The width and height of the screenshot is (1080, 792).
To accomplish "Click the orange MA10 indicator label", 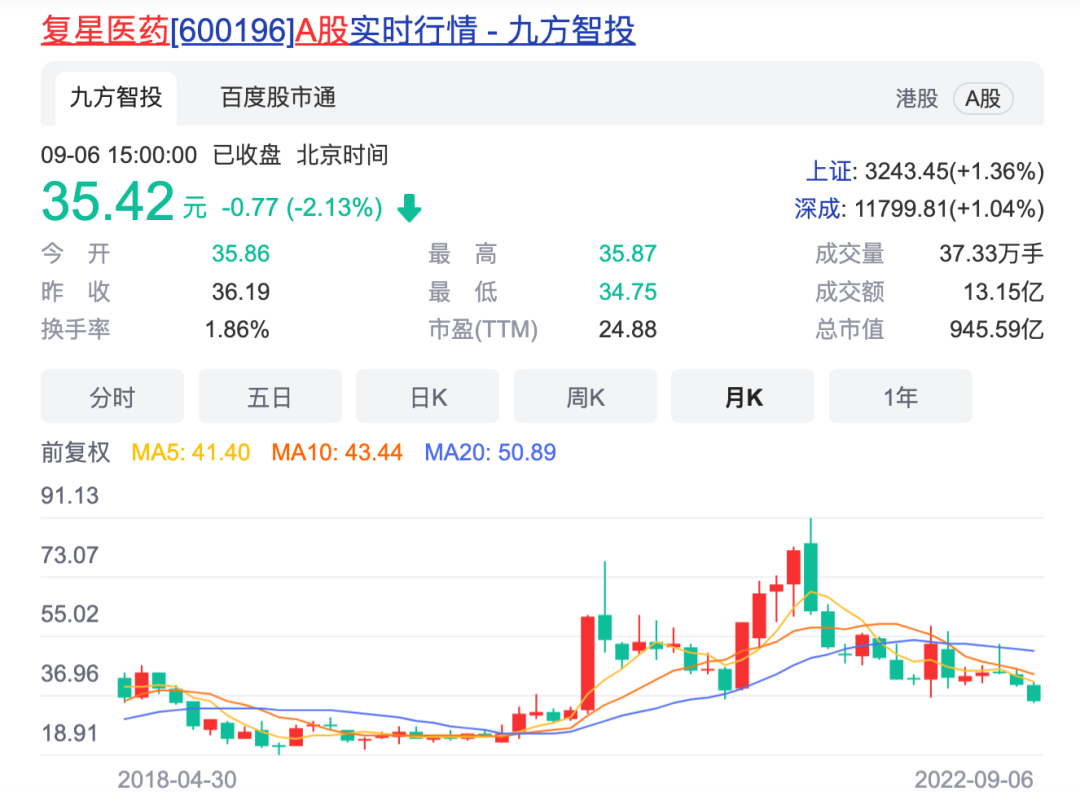I will click(x=337, y=452).
